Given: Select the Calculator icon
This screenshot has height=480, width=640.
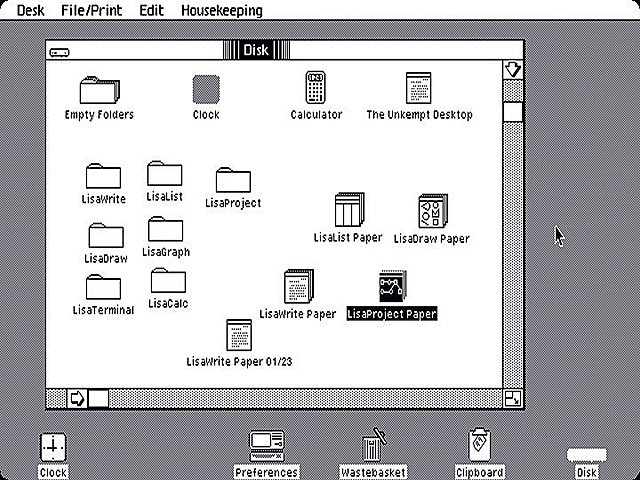Looking at the screenshot, I should pyautogui.click(x=316, y=87).
